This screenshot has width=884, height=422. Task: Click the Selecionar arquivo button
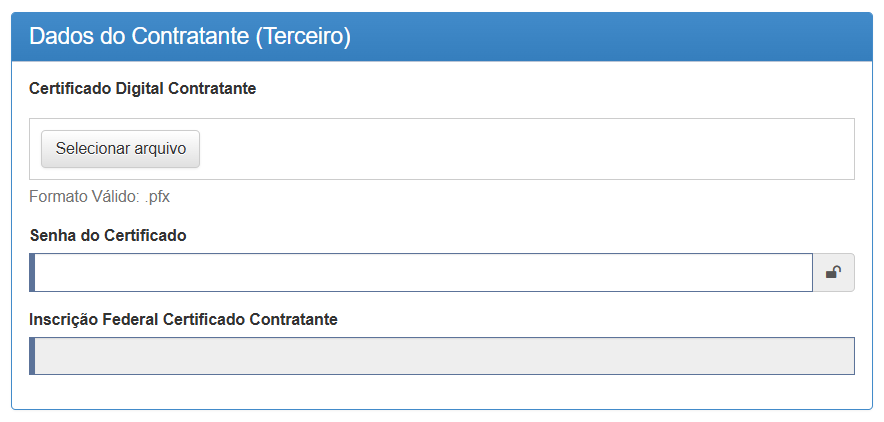tap(121, 149)
